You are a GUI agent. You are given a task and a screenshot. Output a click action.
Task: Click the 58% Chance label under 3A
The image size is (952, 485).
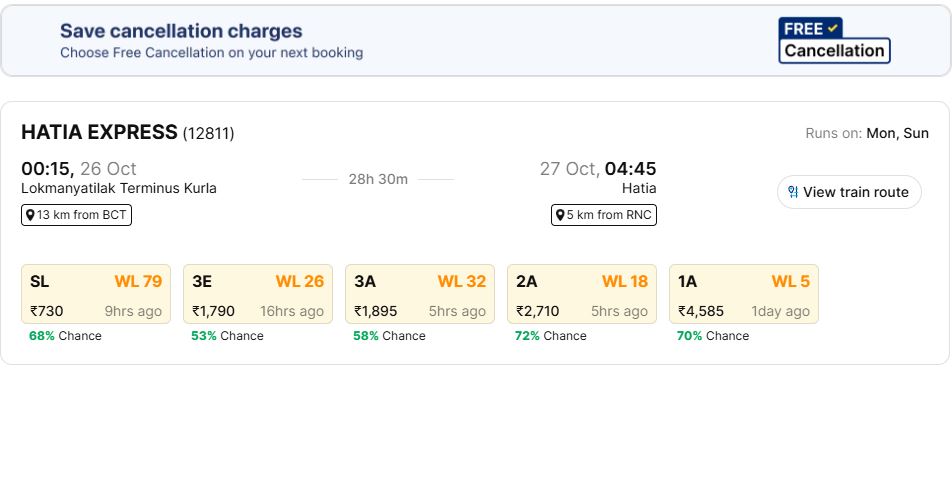389,336
